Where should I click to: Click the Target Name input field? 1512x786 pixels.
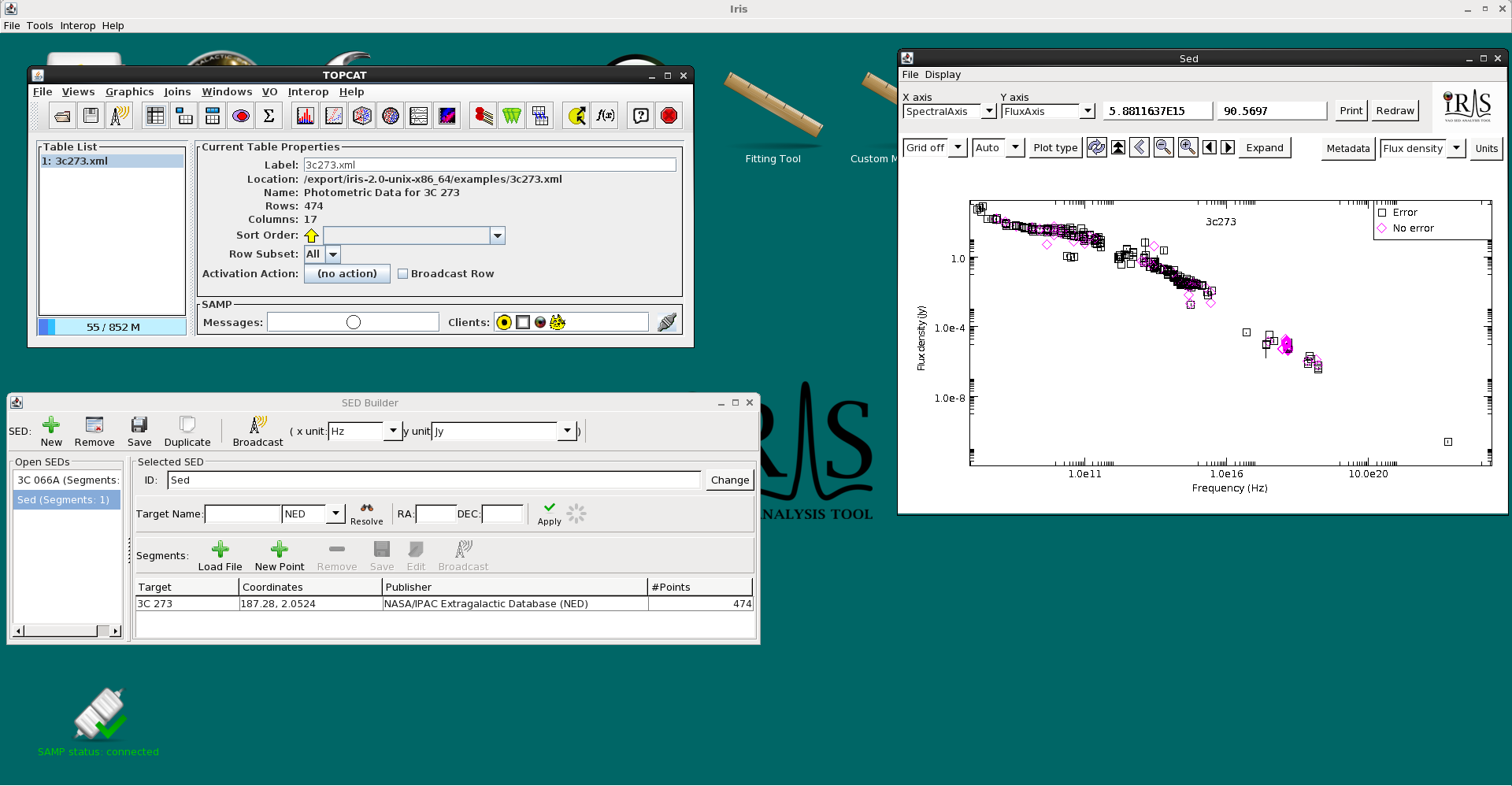pyautogui.click(x=243, y=513)
